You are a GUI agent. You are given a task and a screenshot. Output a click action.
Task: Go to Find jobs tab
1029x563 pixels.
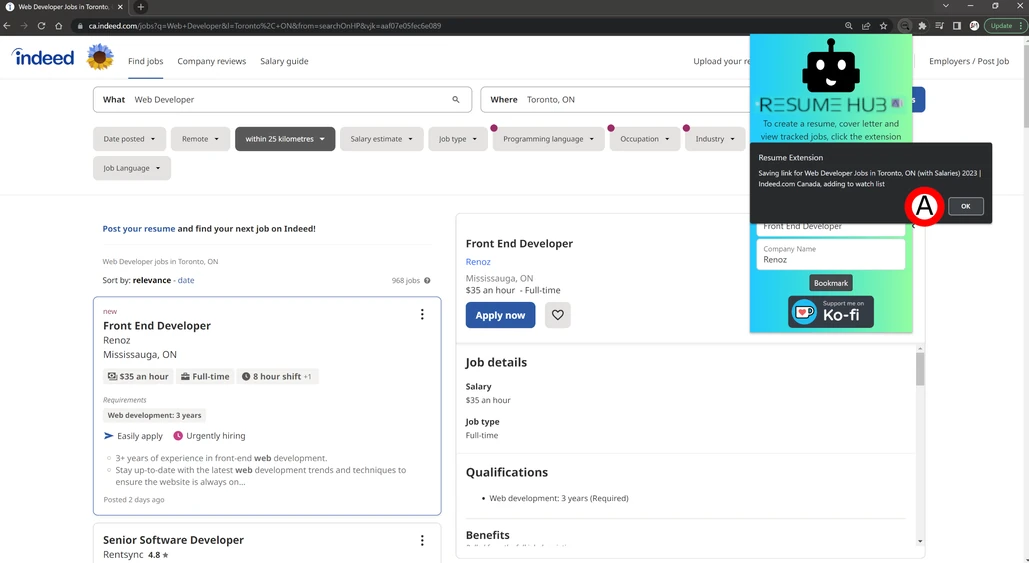coord(146,61)
